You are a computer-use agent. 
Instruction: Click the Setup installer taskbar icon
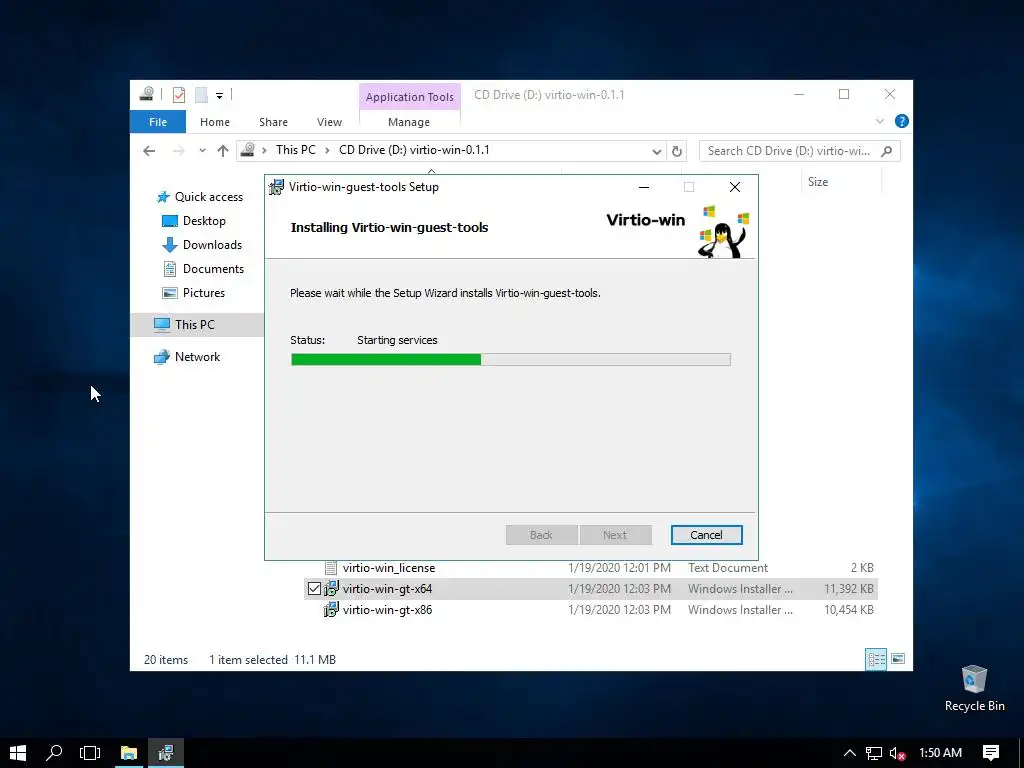(165, 753)
